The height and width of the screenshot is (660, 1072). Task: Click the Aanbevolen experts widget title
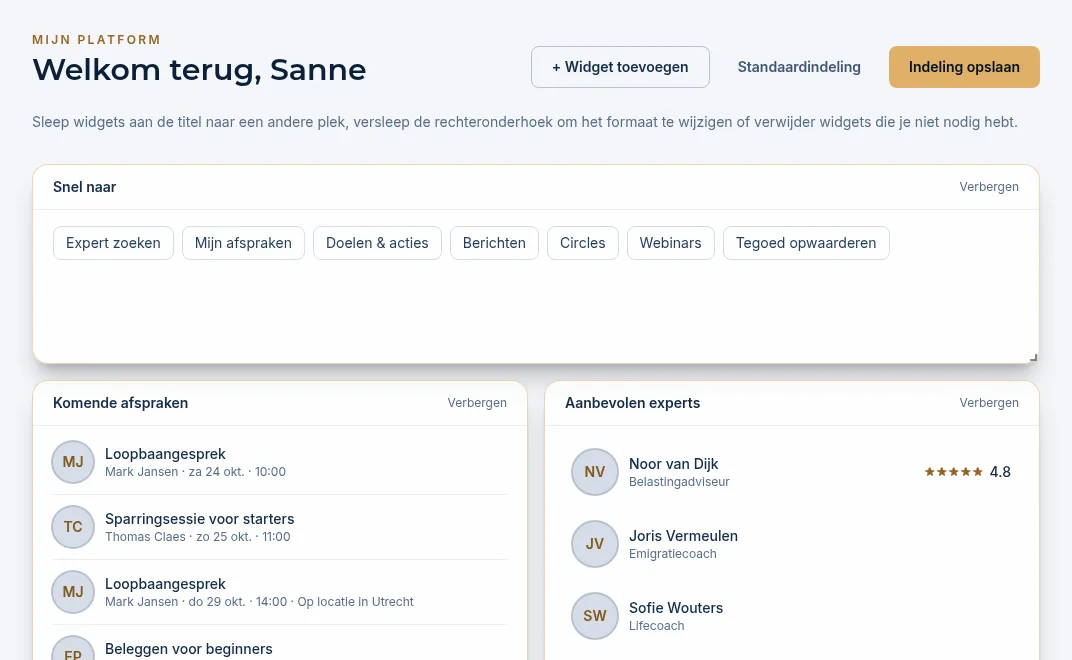coord(632,403)
